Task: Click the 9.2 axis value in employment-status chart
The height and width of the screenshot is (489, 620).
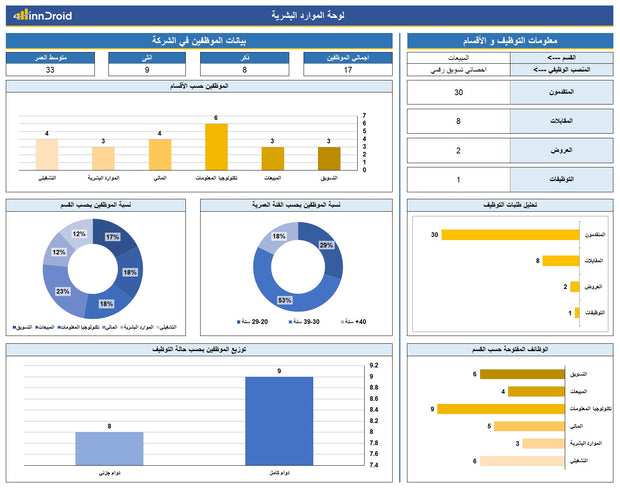Action: 374,366
